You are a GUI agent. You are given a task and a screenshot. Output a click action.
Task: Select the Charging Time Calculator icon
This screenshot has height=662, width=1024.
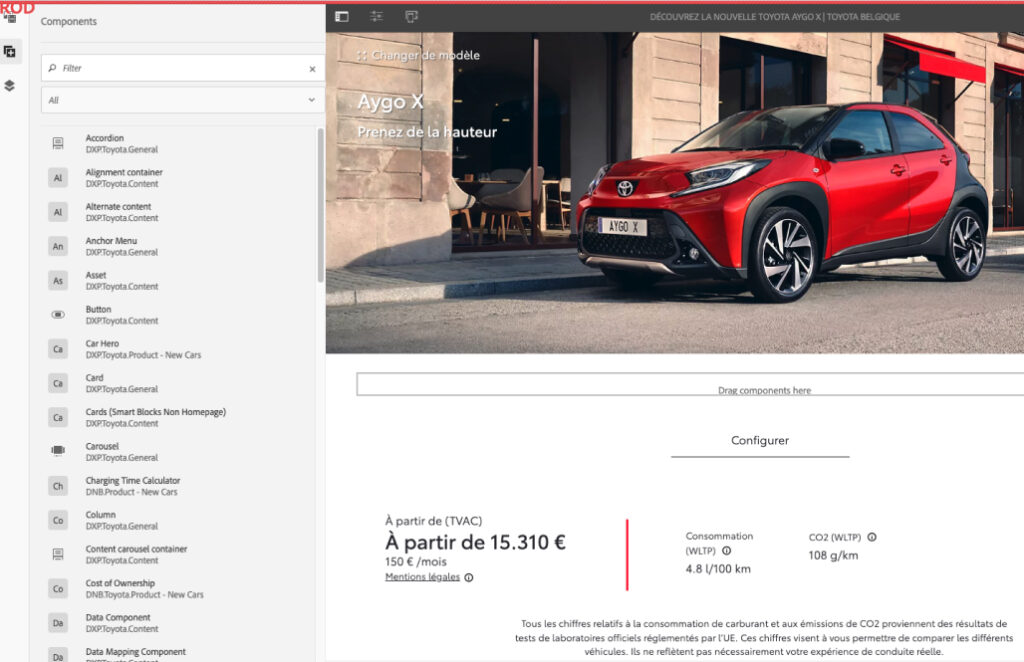pyautogui.click(x=58, y=486)
